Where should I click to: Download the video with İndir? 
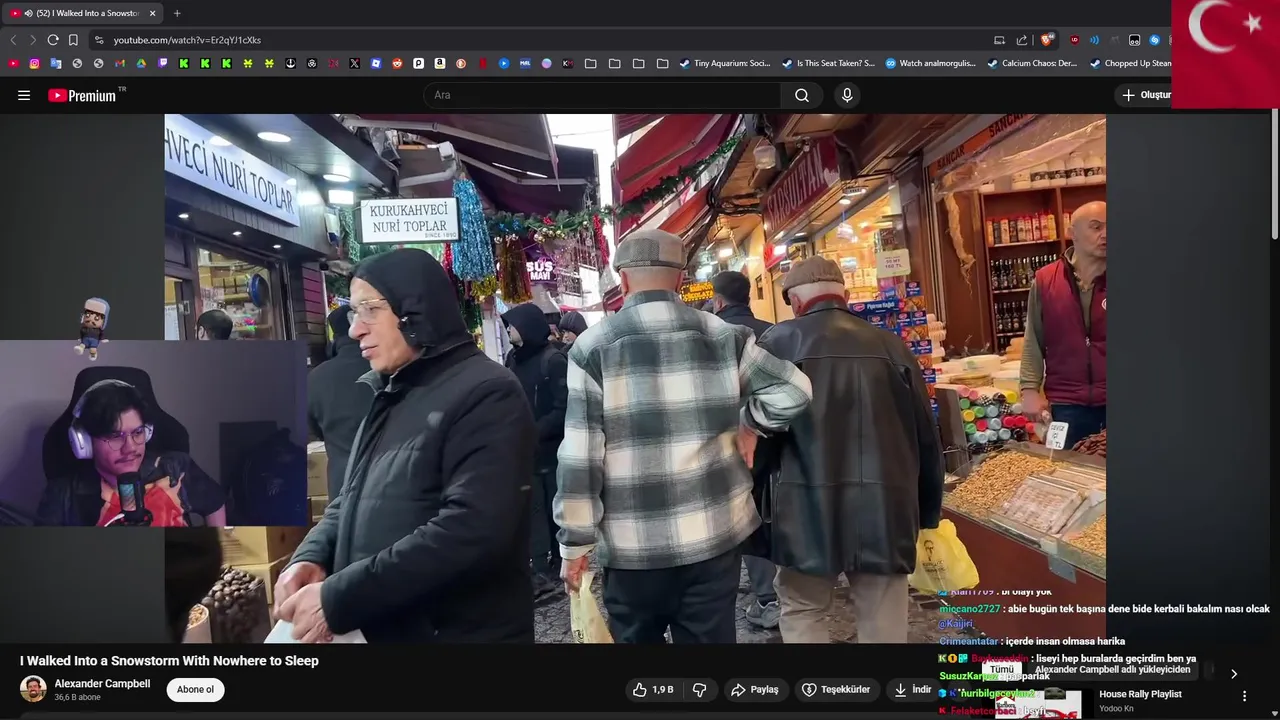[x=913, y=690]
